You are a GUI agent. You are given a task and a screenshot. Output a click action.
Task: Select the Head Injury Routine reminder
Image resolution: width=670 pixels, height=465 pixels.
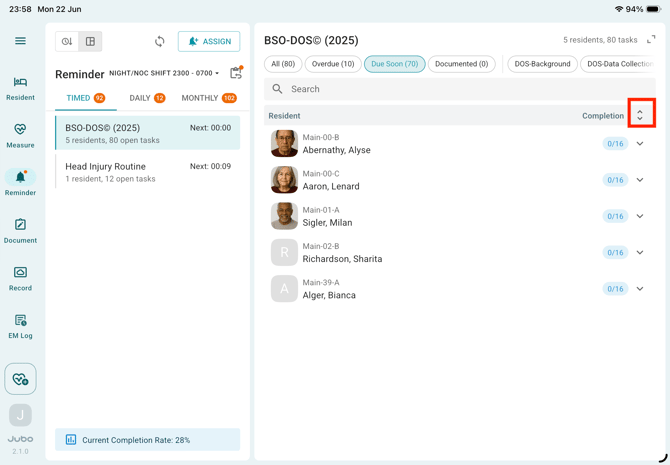[148, 172]
